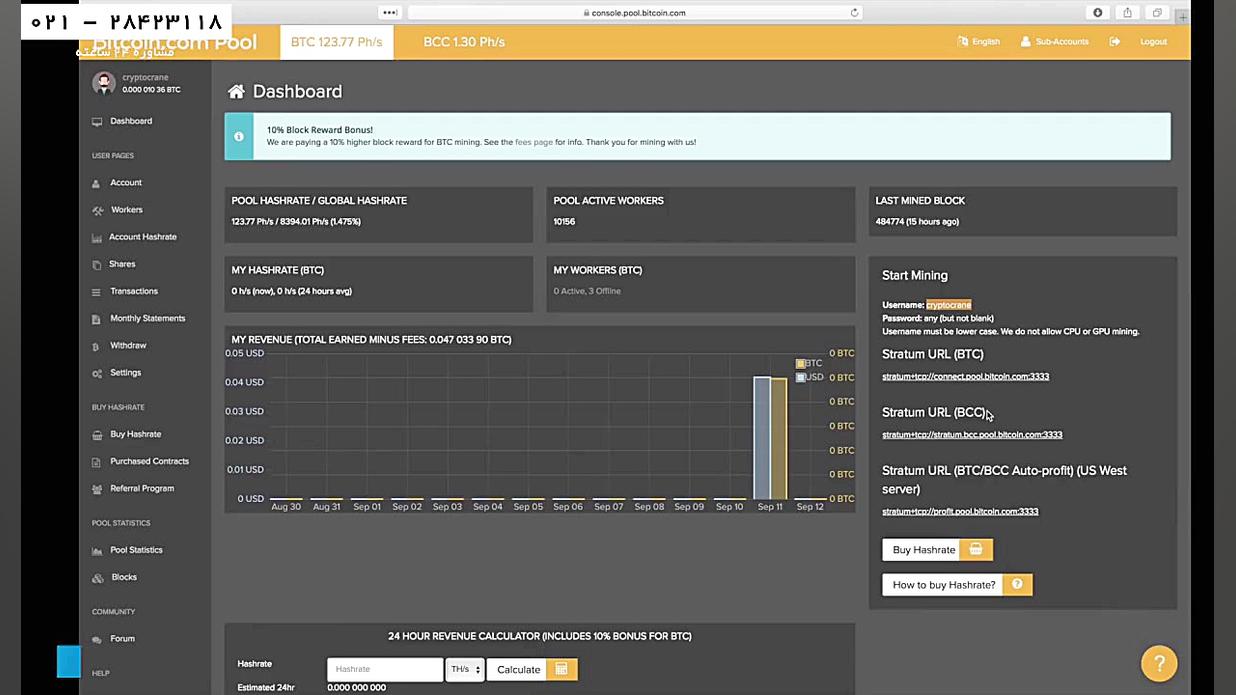Open Purchased Contracts file icon
The image size is (1236, 695).
(x=97, y=462)
